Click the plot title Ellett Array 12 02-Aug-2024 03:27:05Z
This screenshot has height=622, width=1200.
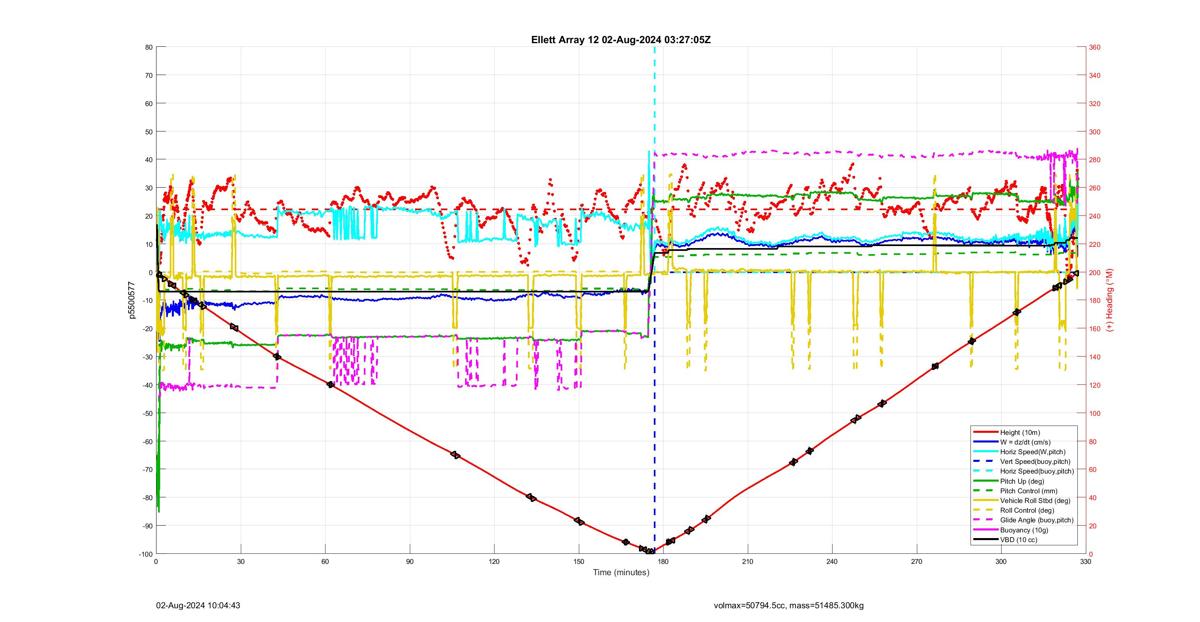coord(621,40)
